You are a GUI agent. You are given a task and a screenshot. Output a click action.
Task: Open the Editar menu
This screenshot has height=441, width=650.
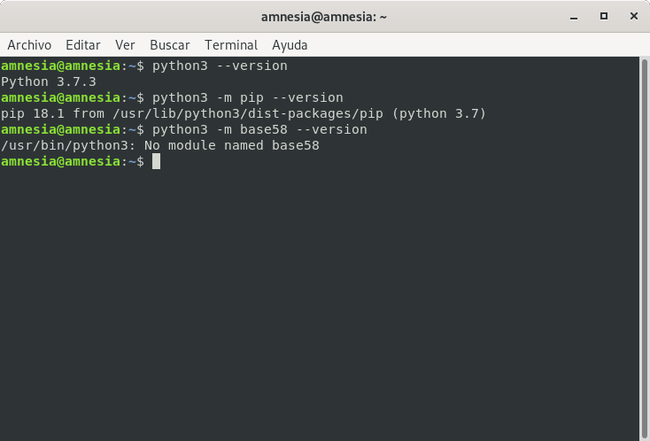[x=83, y=45]
